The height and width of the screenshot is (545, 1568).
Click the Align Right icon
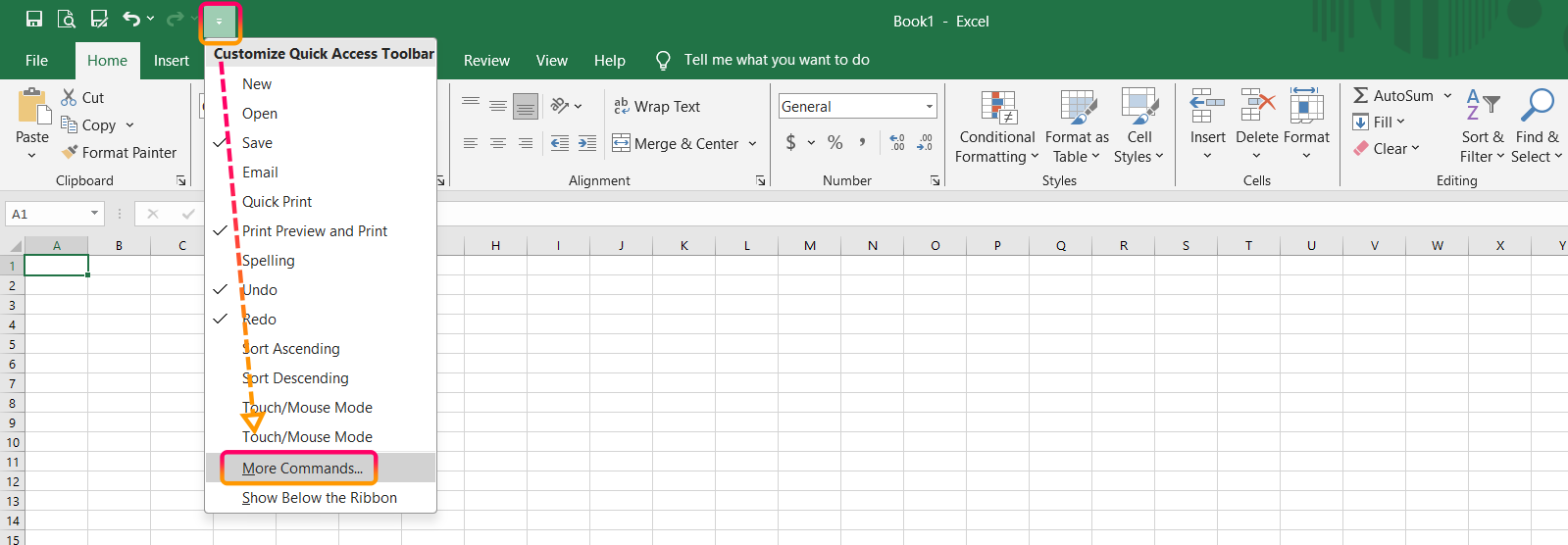(x=526, y=143)
